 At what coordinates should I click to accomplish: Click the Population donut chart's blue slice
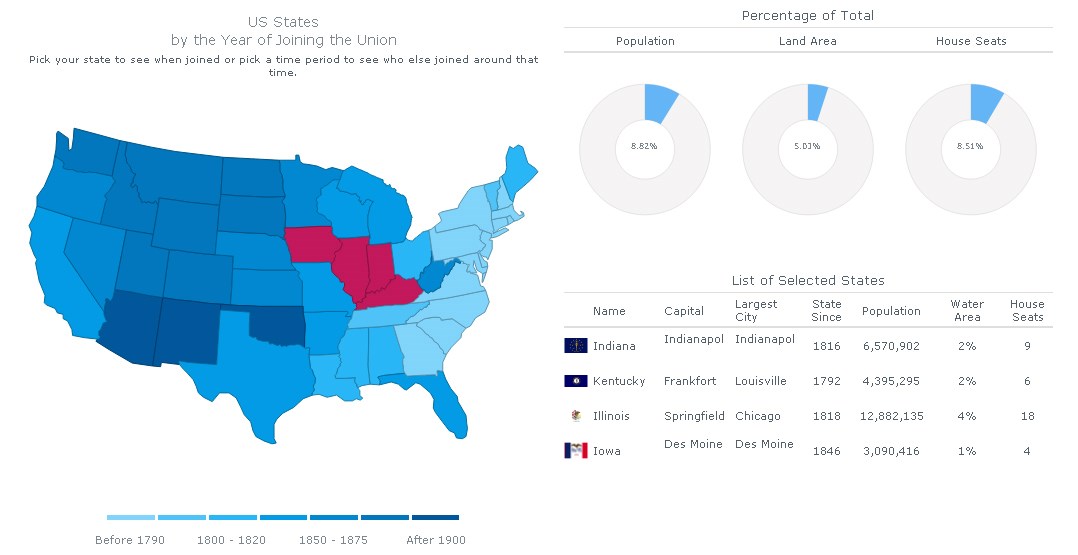661,102
